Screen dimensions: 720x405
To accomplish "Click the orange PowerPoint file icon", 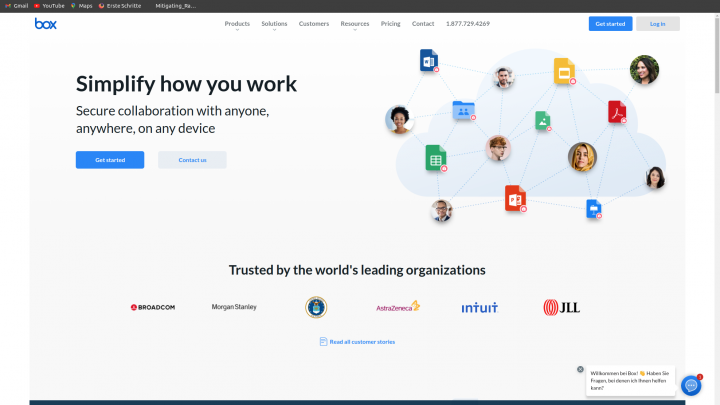I will point(515,198).
